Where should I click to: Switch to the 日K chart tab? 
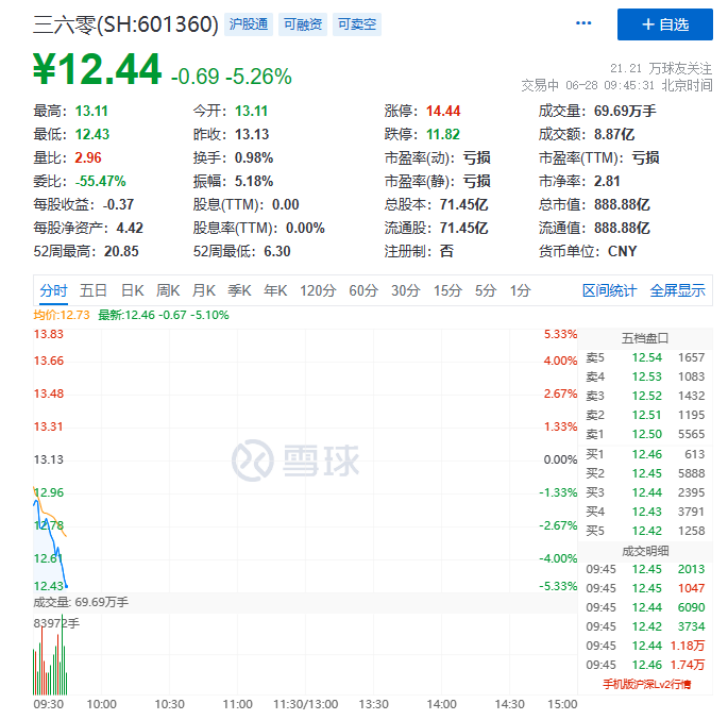(132, 291)
